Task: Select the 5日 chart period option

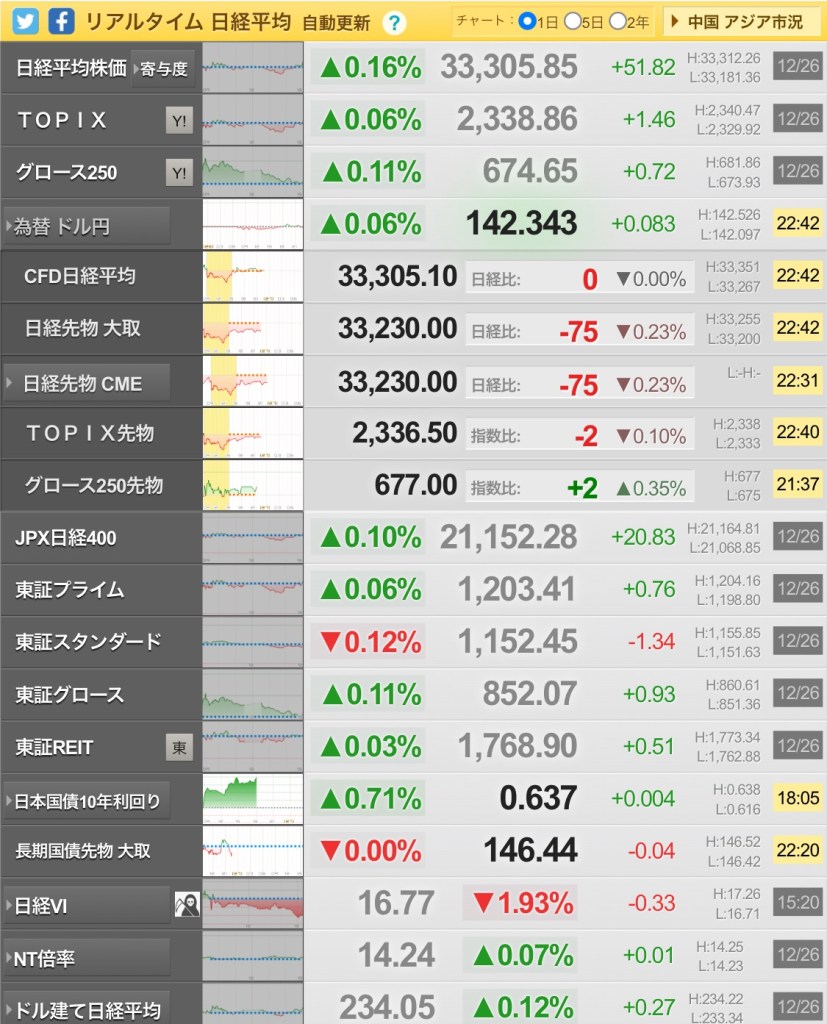Action: click(x=573, y=21)
